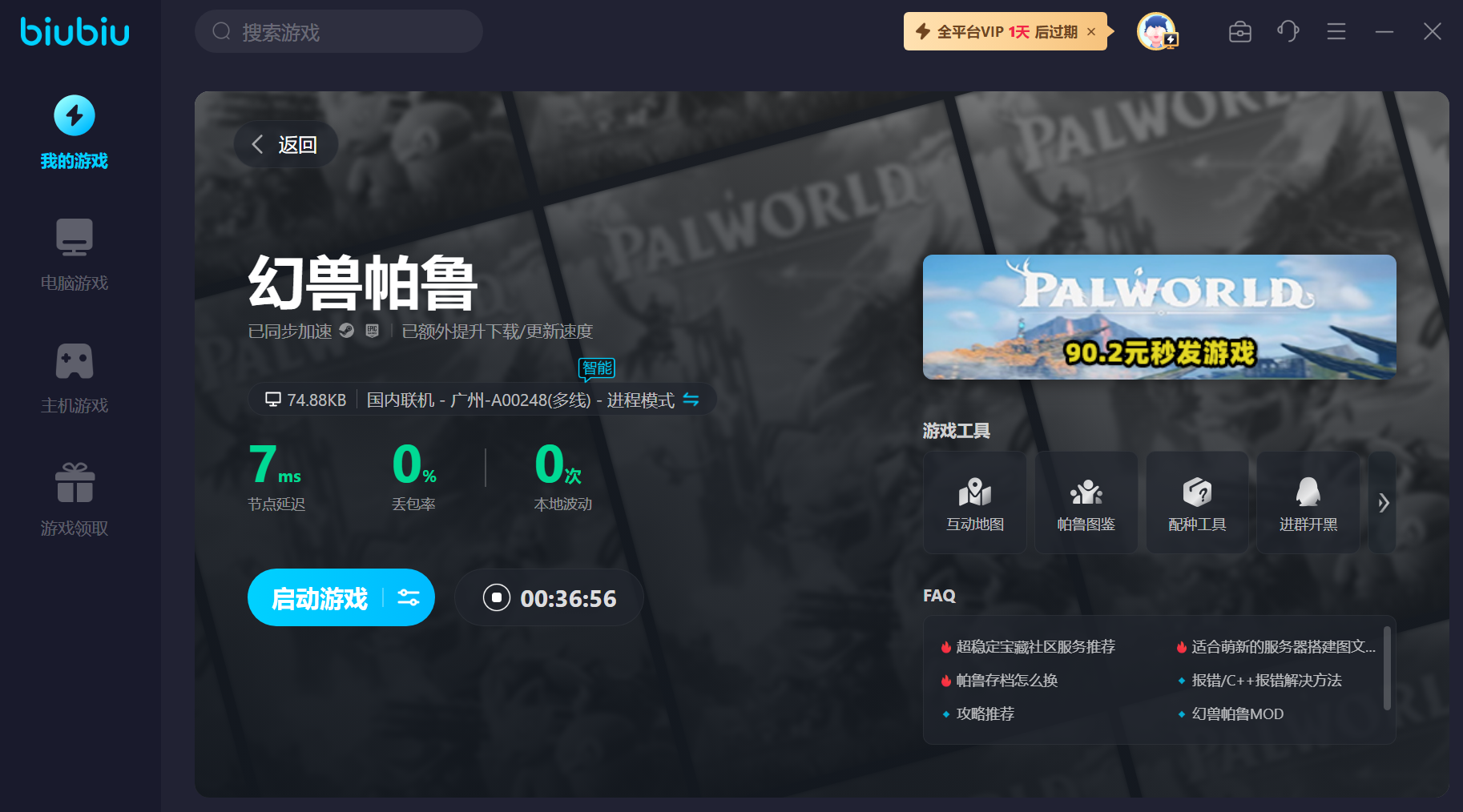
Task: Open the hamburger main menu
Action: [1336, 32]
